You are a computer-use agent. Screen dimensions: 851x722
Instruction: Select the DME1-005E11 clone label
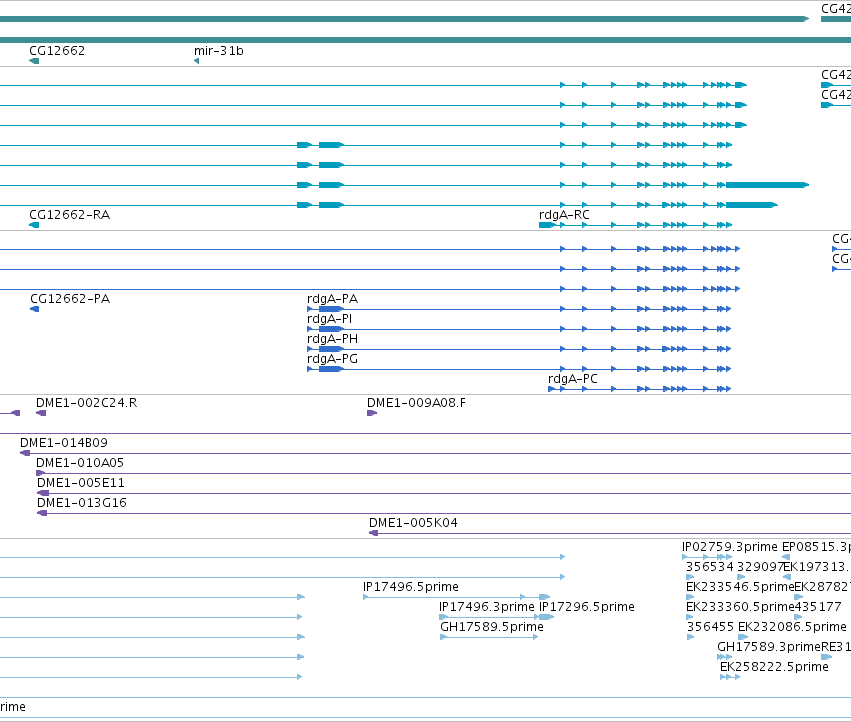tap(80, 483)
